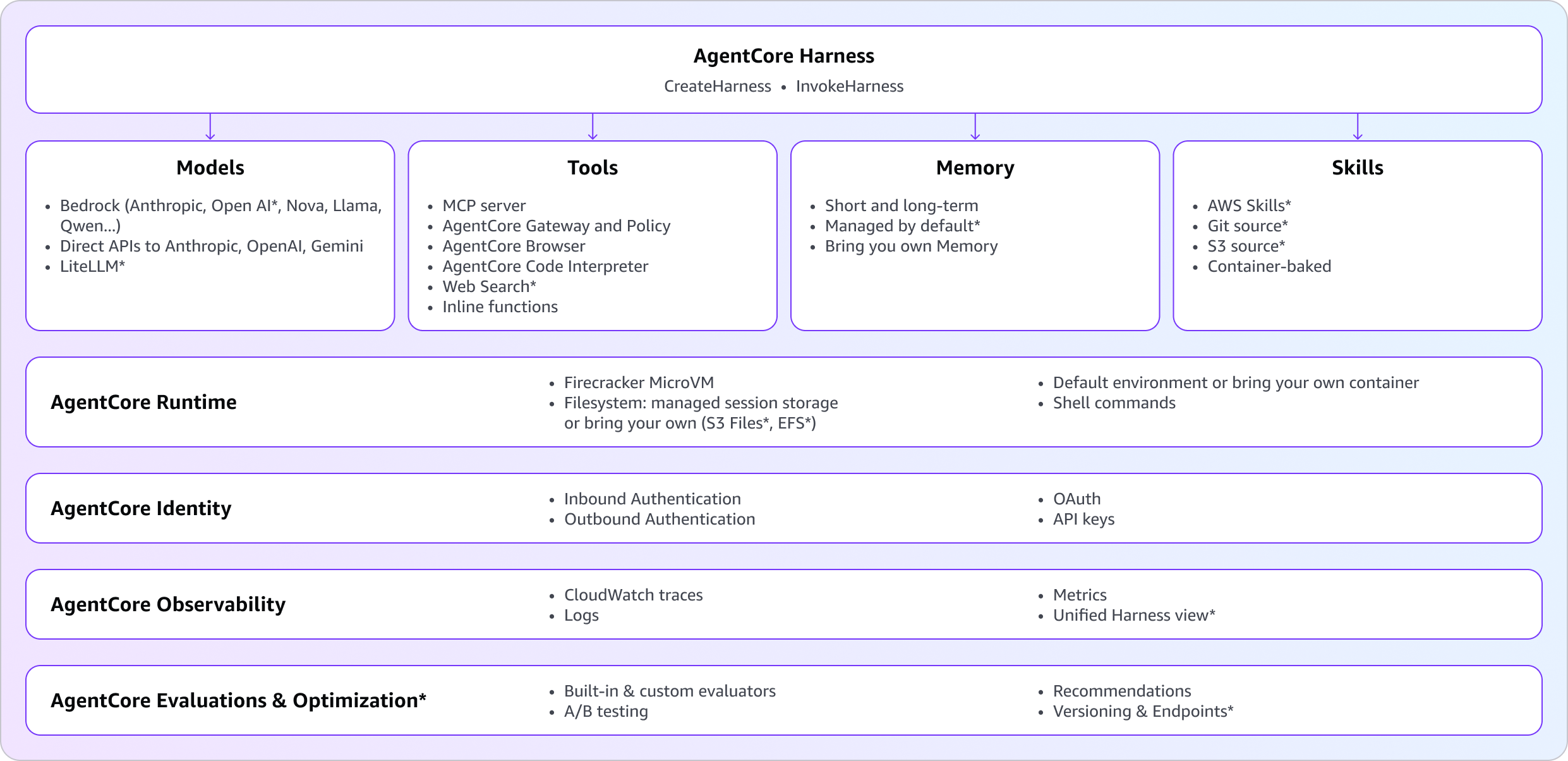
Task: Select the Bedrock (Anthropic, Open AI*...) bullet
Action: click(221, 216)
